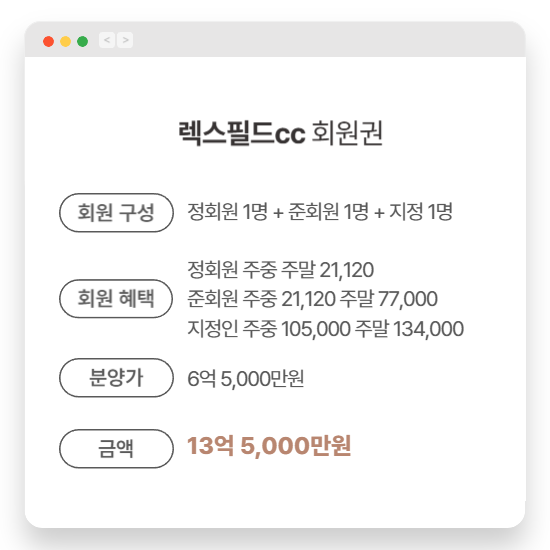550x550 pixels.
Task: Select the 회원 혜택 pill label
Action: 116,299
